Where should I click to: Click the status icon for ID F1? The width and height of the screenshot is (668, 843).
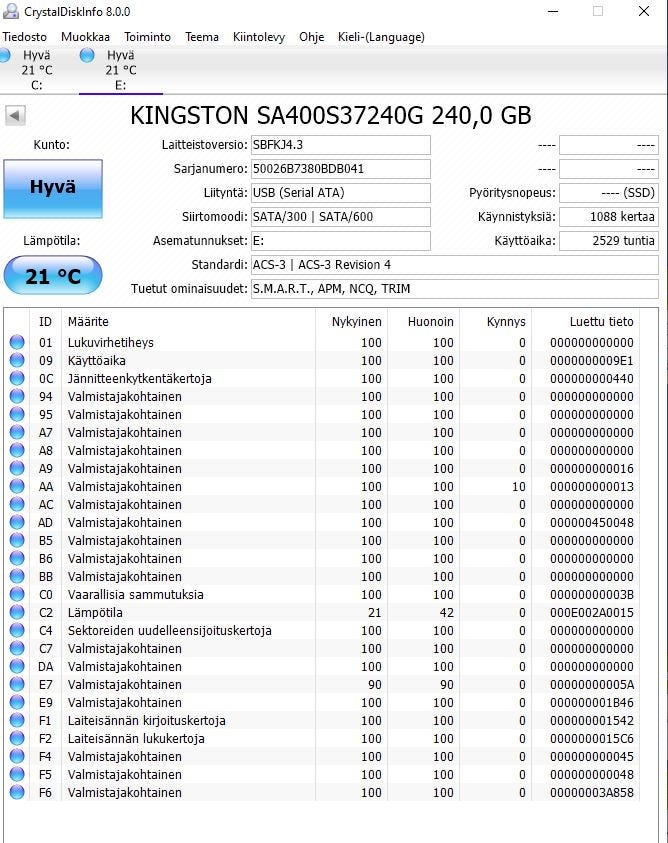(x=17, y=720)
